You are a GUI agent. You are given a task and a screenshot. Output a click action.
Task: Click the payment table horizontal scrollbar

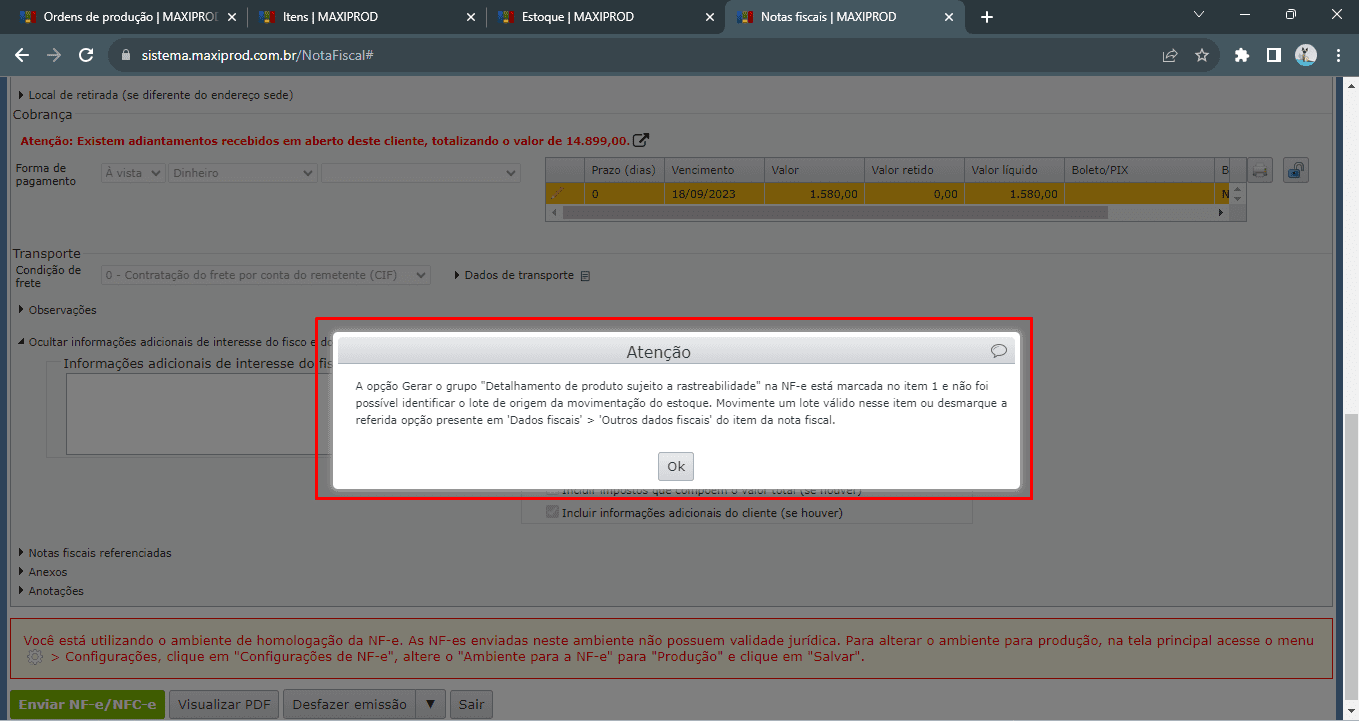coord(836,213)
